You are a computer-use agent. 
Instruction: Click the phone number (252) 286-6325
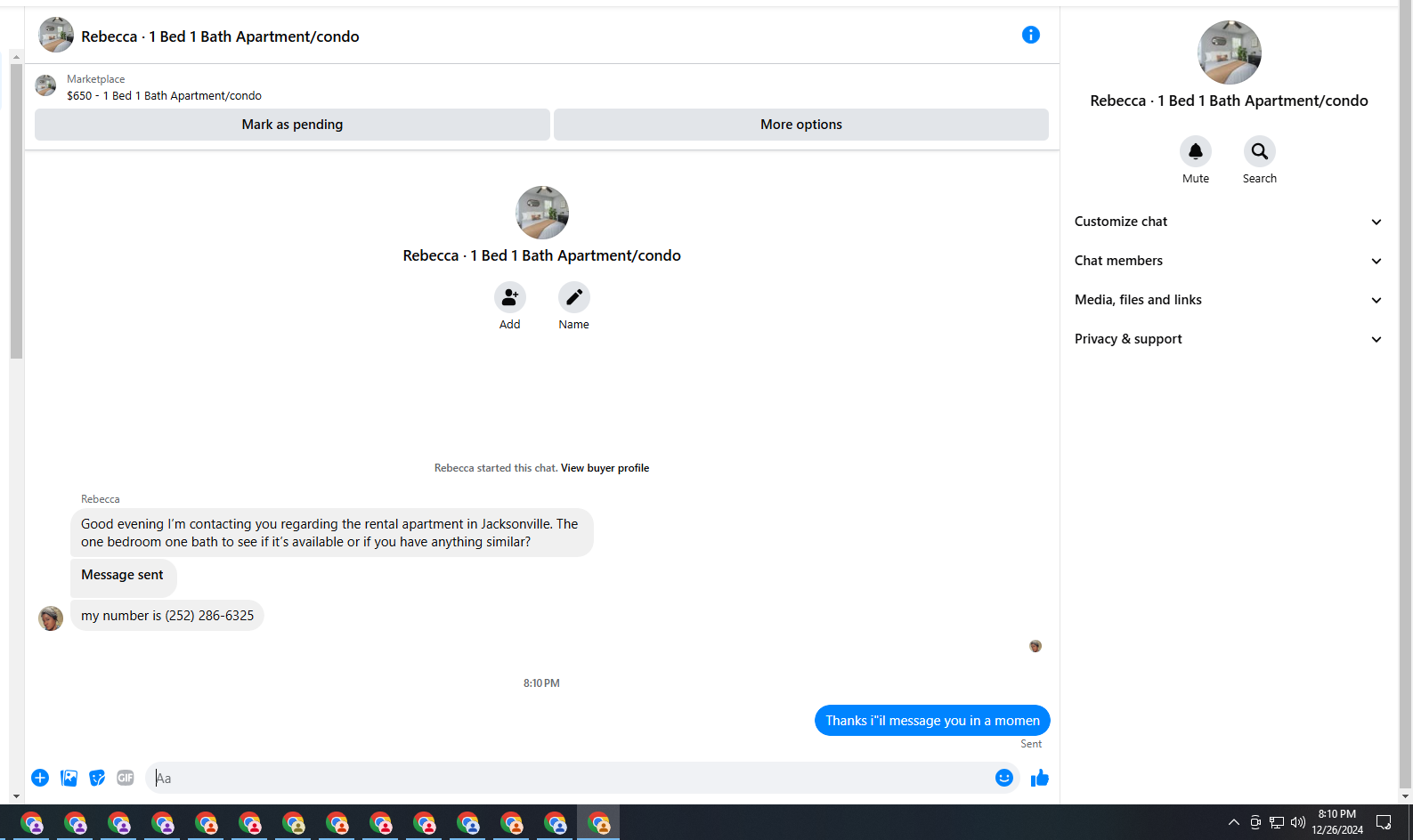[209, 616]
